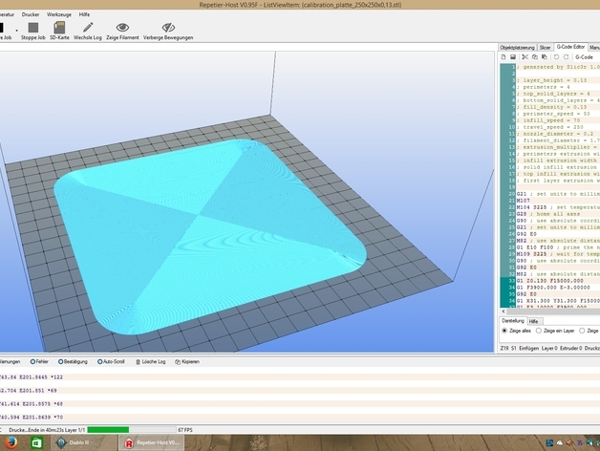This screenshot has width=600, height=451.
Task: Toggle Auto-Scroll for the log
Action: tap(111, 361)
